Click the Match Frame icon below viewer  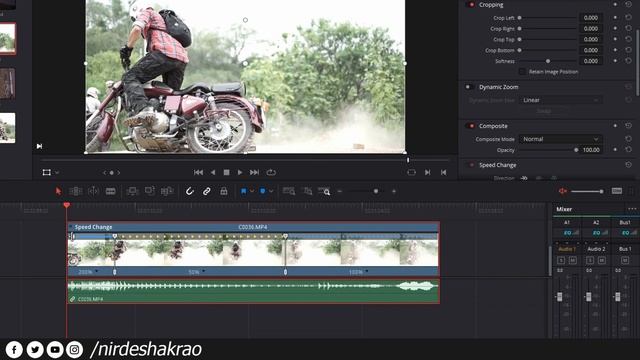411,172
